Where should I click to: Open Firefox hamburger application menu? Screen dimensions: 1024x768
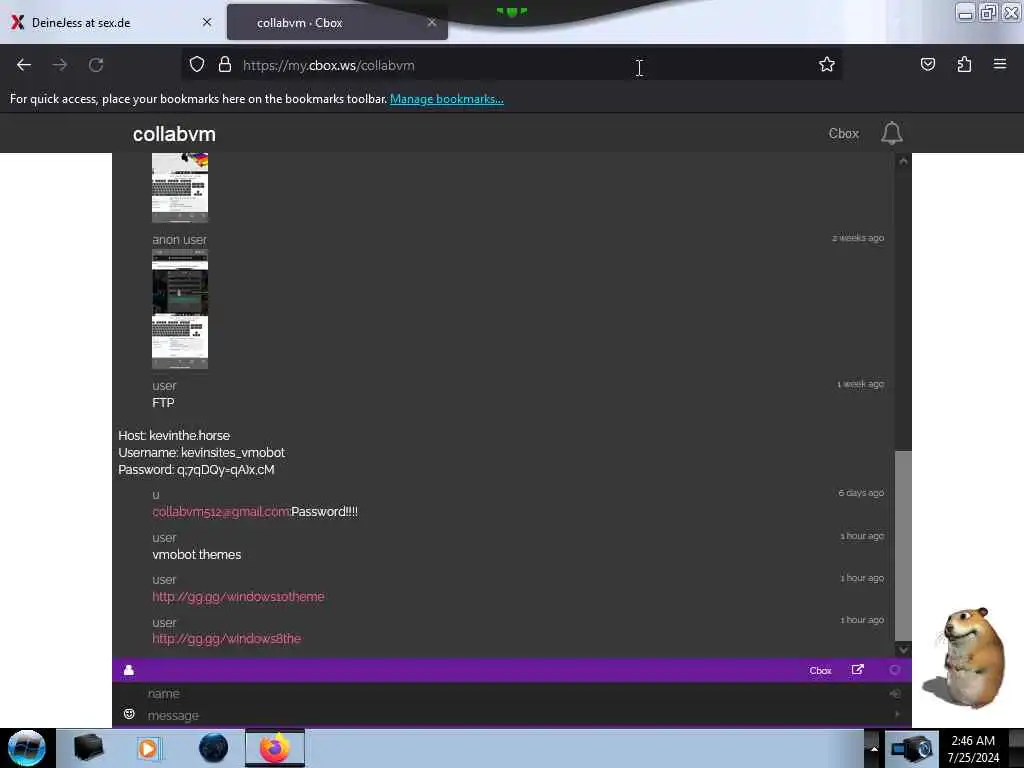1000,64
